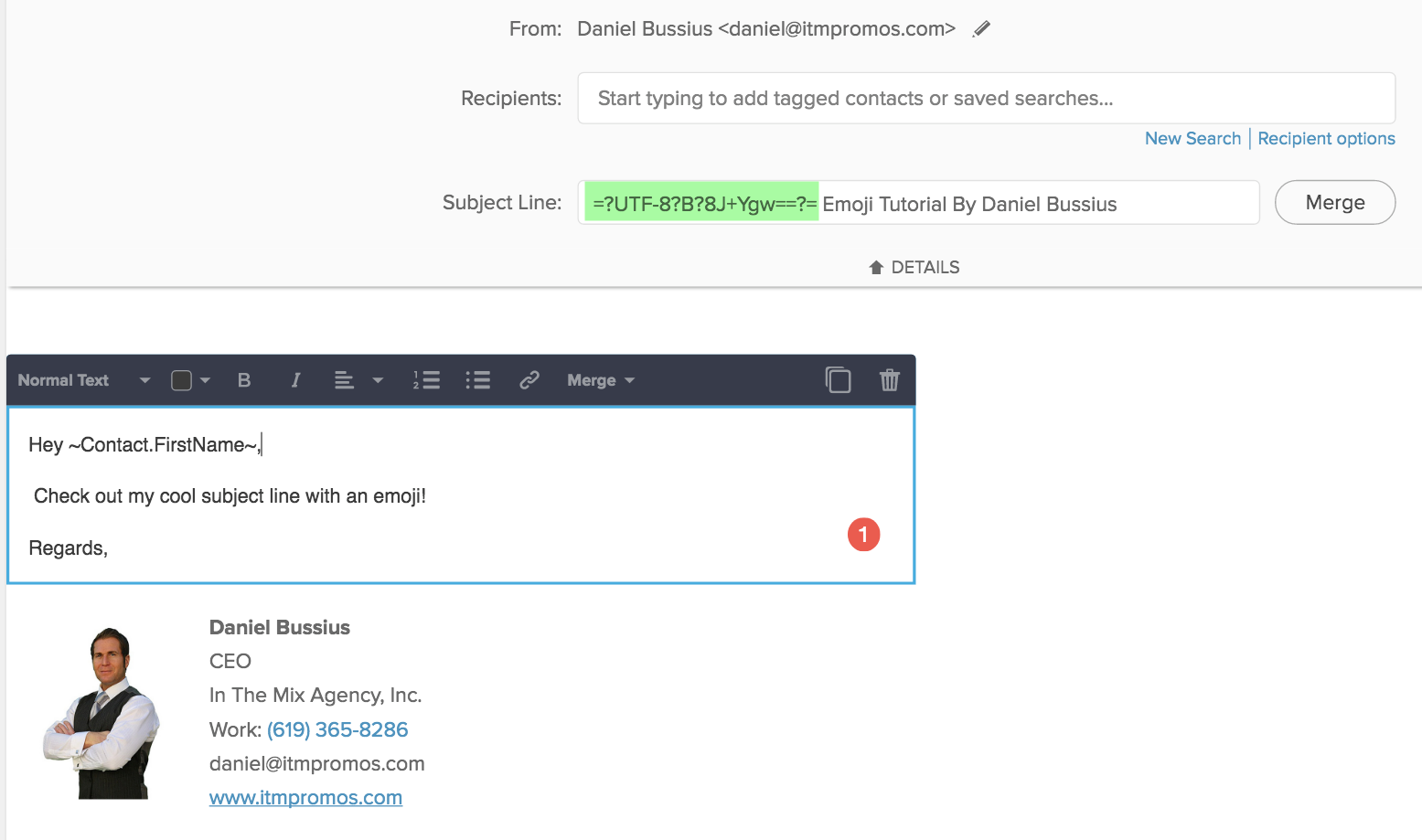
Task: Call the work number (619) 365-8286 link
Action: point(337,729)
